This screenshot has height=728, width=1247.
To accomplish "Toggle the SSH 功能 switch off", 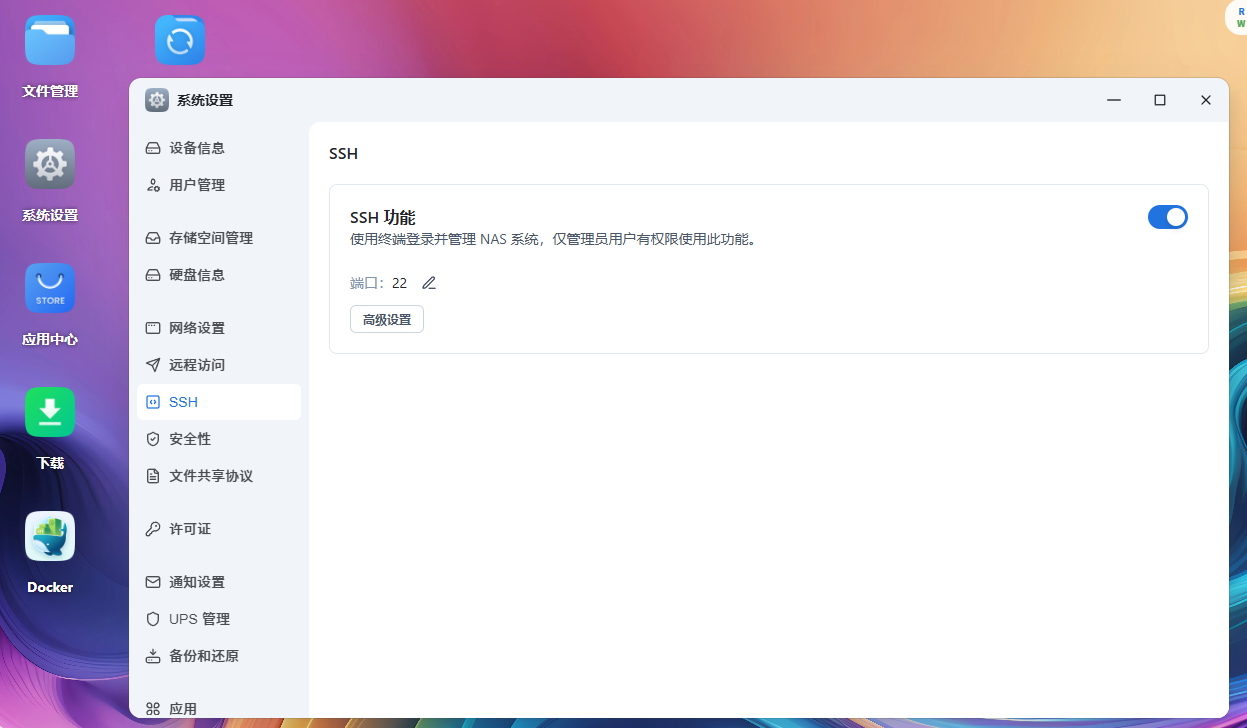I will [1167, 217].
